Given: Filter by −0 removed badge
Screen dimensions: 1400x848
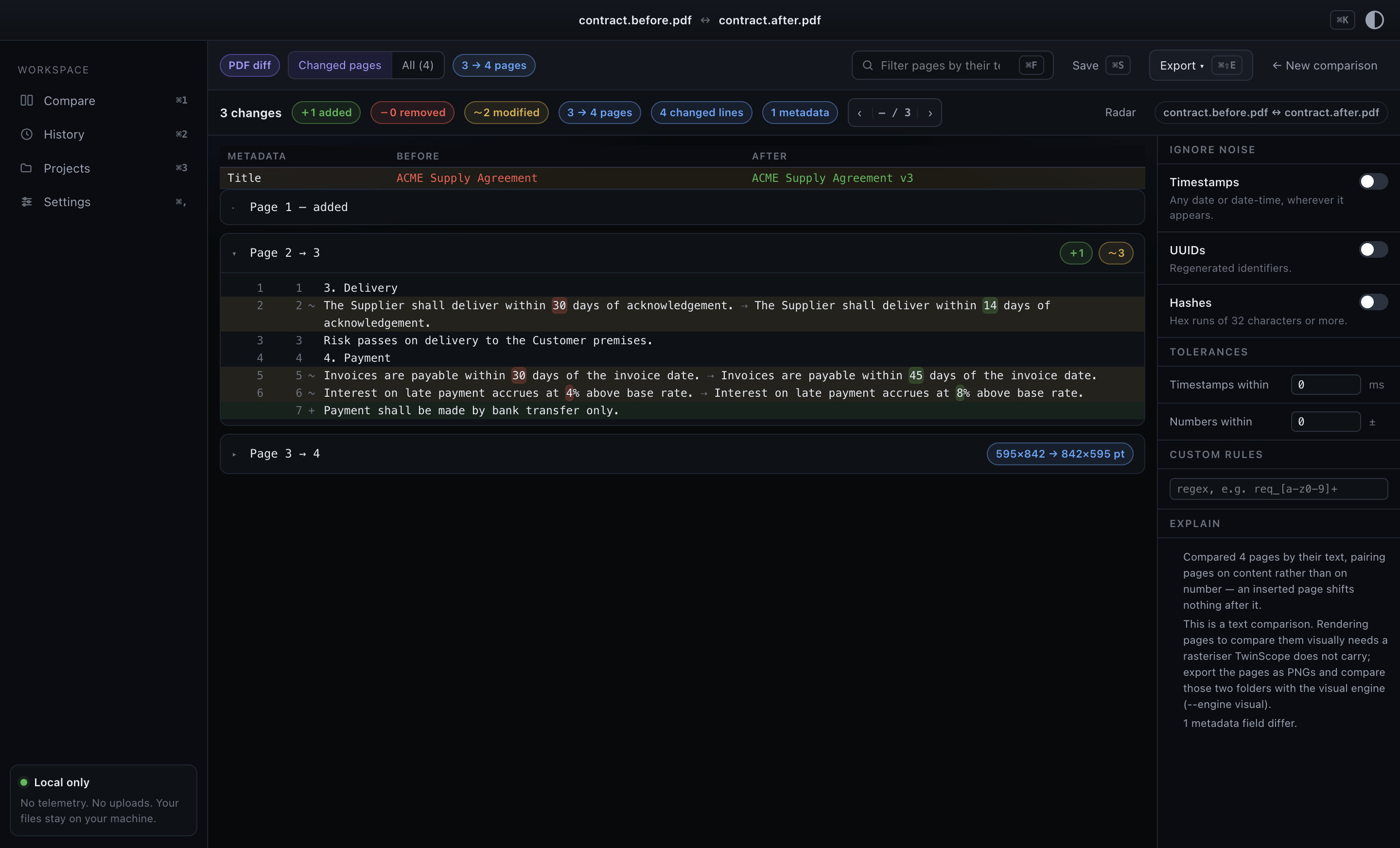Looking at the screenshot, I should (x=413, y=112).
